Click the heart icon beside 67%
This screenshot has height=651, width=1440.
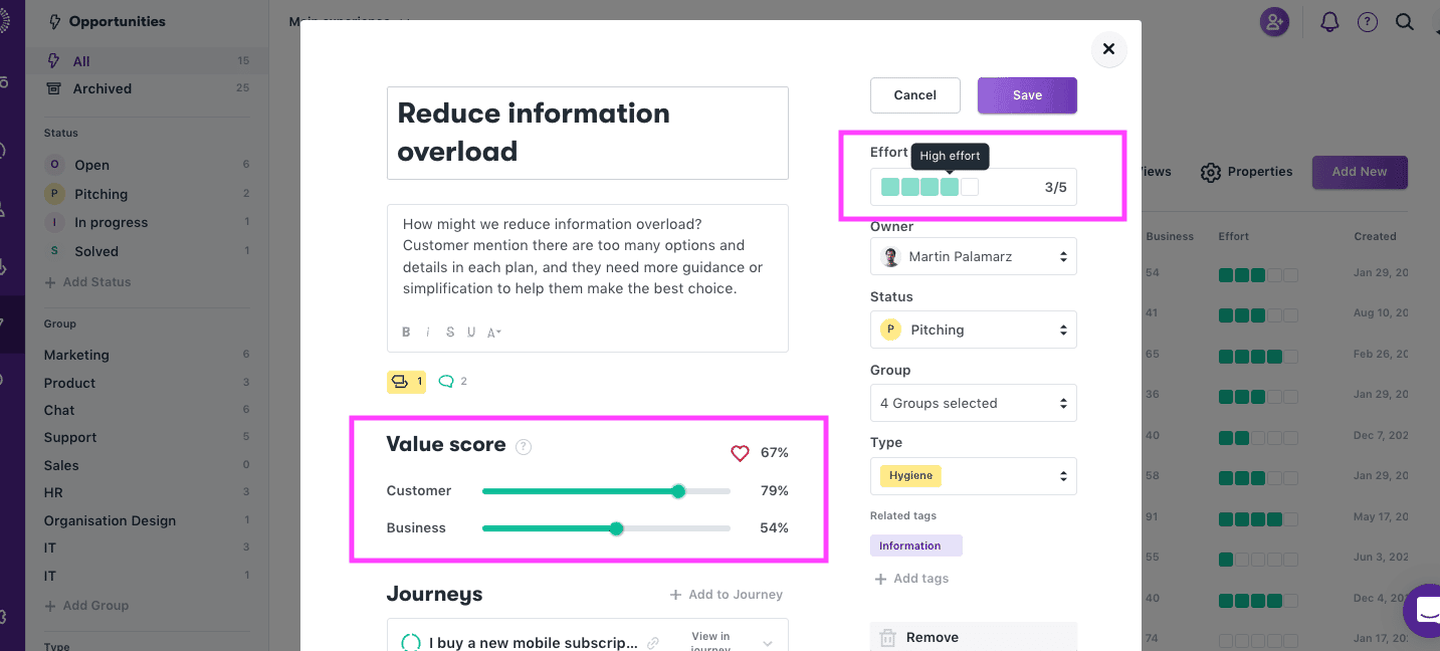click(740, 453)
